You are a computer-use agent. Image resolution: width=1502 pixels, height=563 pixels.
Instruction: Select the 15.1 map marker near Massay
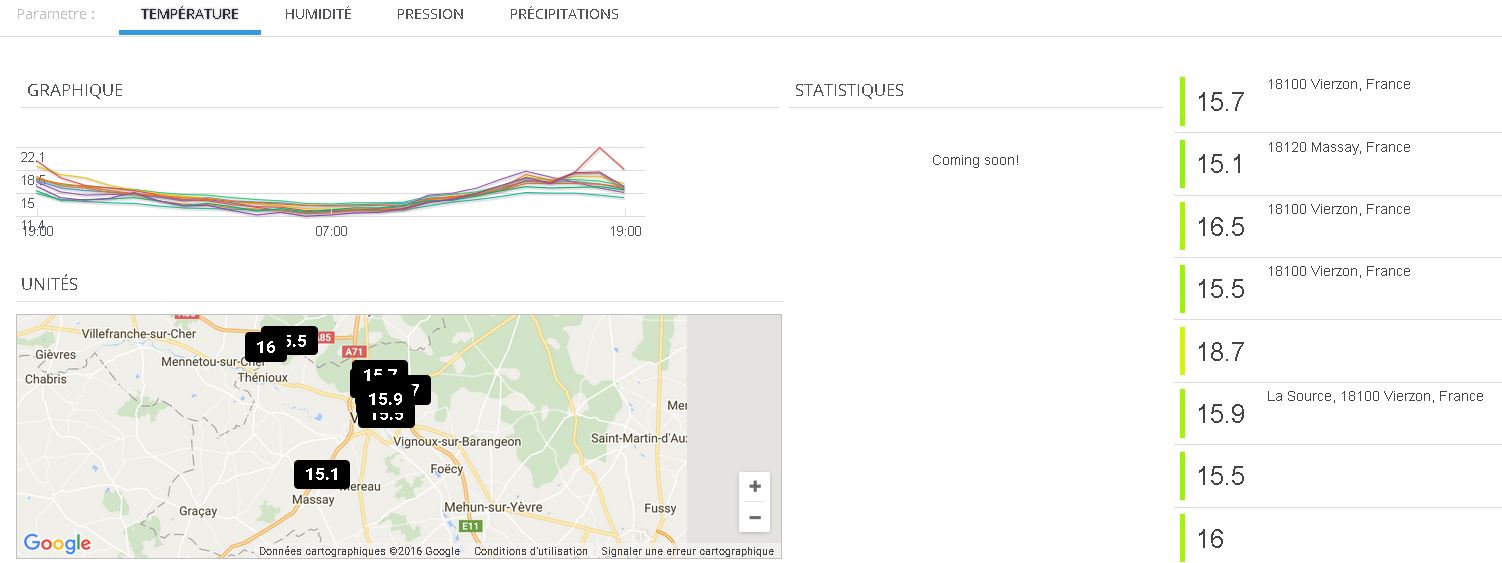[x=321, y=475]
